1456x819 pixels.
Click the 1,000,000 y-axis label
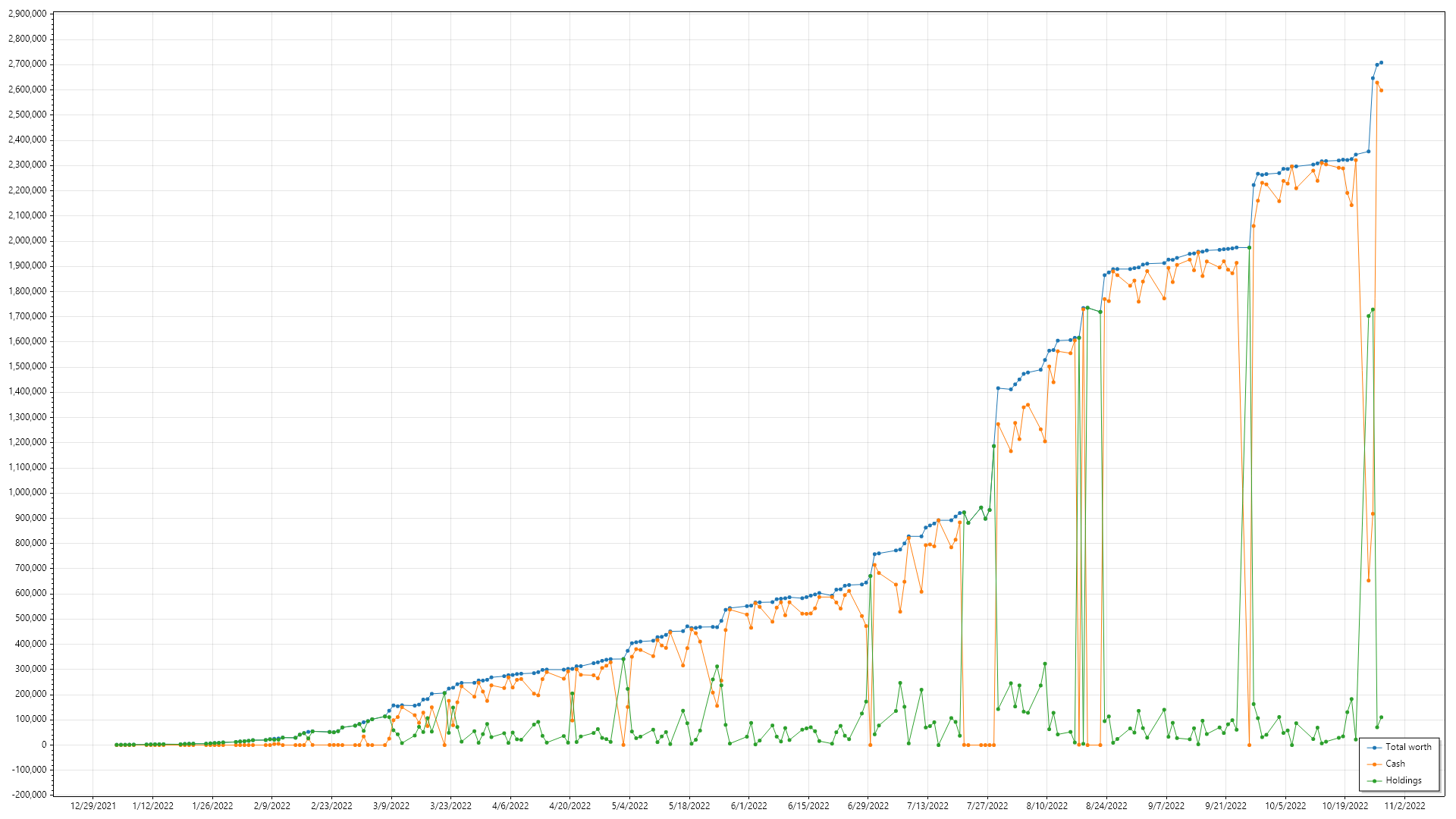(27, 492)
